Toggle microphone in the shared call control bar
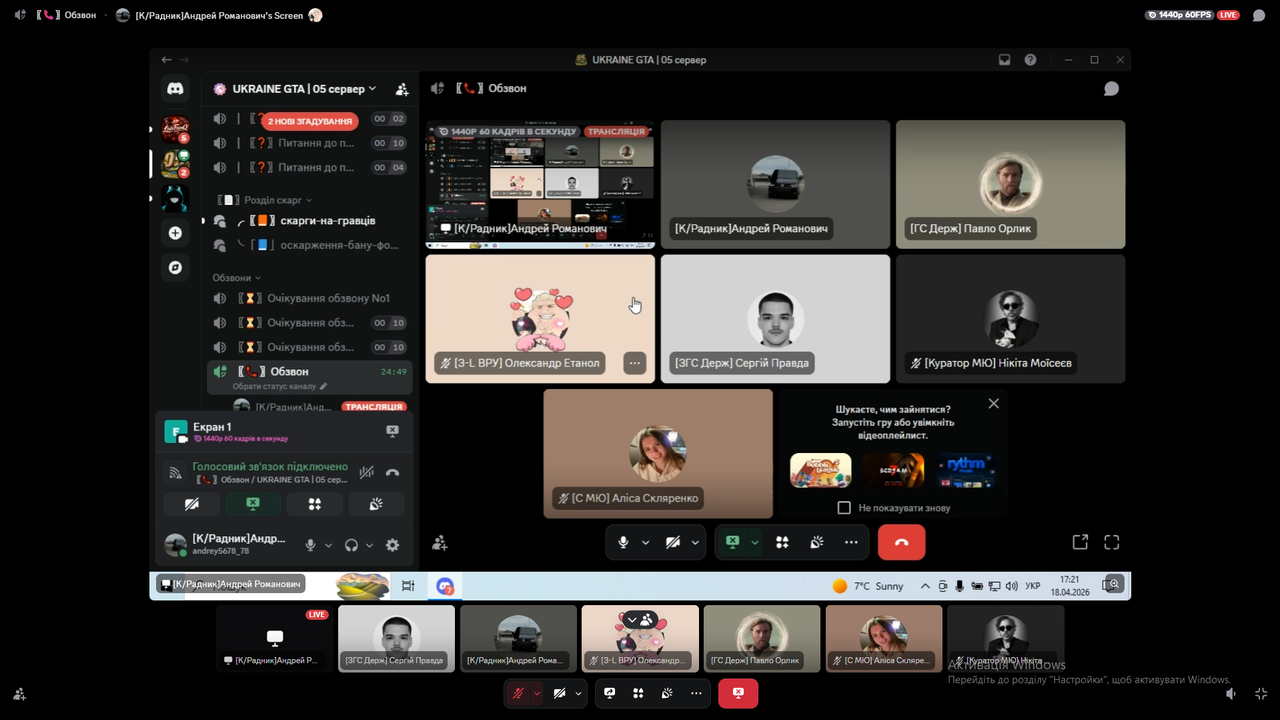 point(623,542)
